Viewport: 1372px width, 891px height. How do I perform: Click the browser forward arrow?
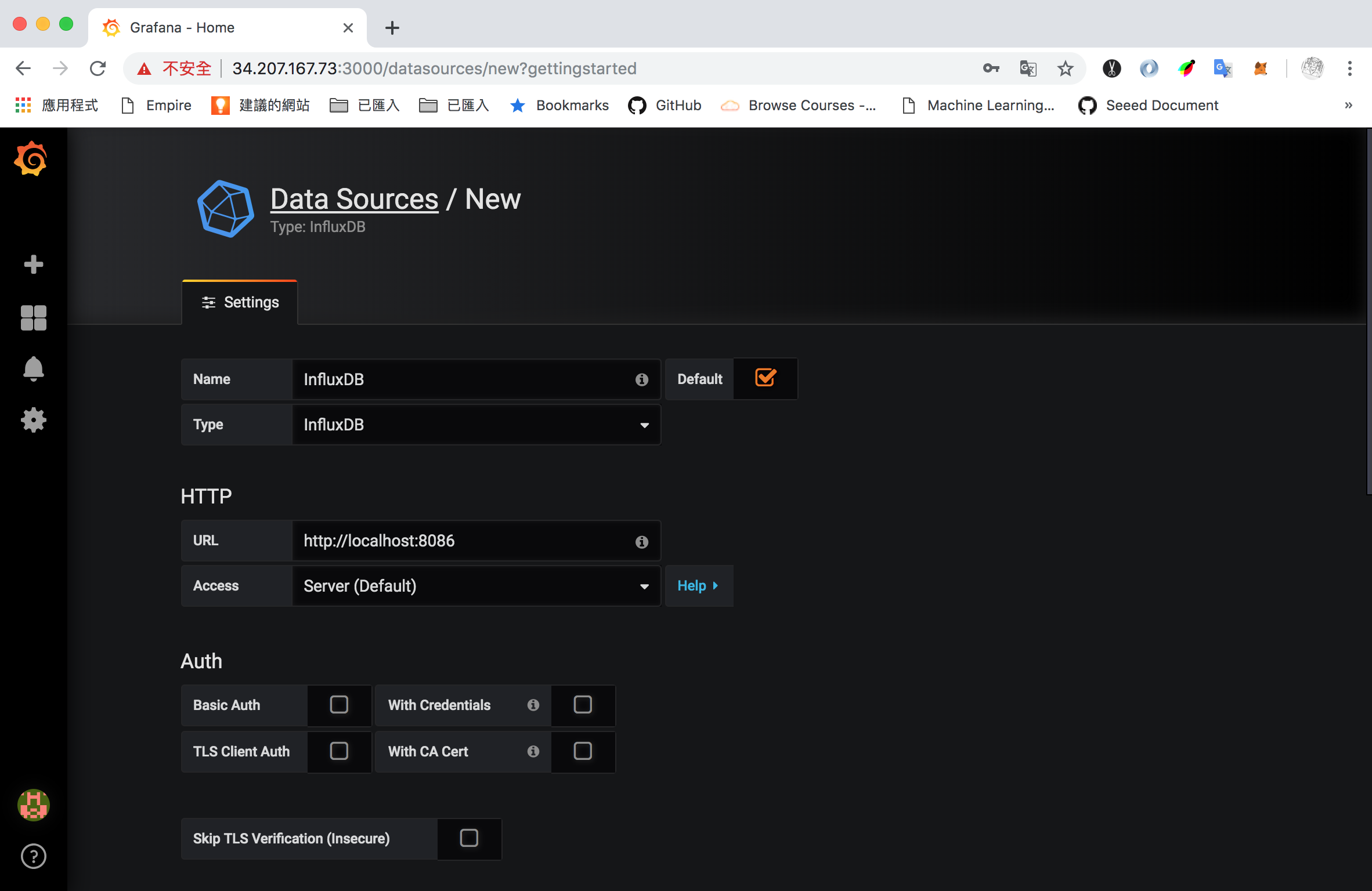60,68
